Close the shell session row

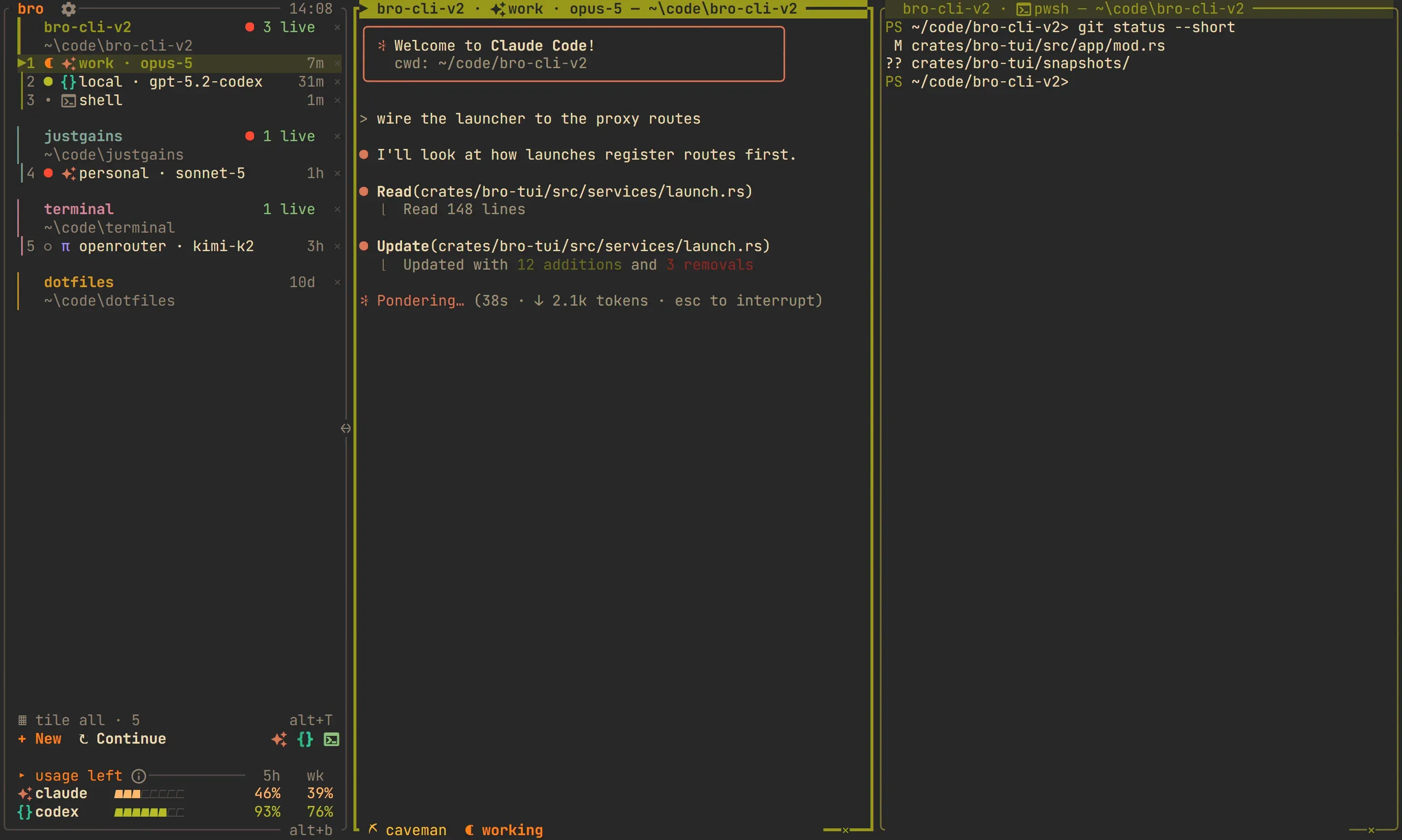coord(337,100)
